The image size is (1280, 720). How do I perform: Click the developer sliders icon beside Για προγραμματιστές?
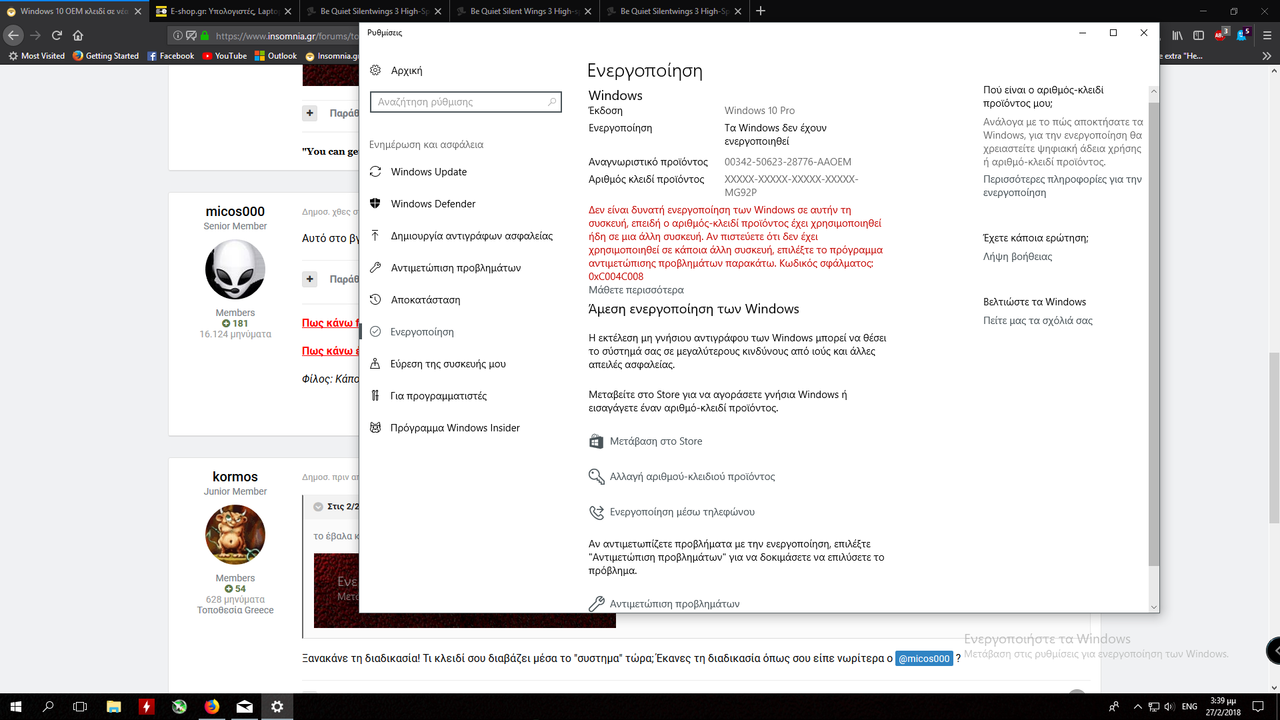point(376,396)
